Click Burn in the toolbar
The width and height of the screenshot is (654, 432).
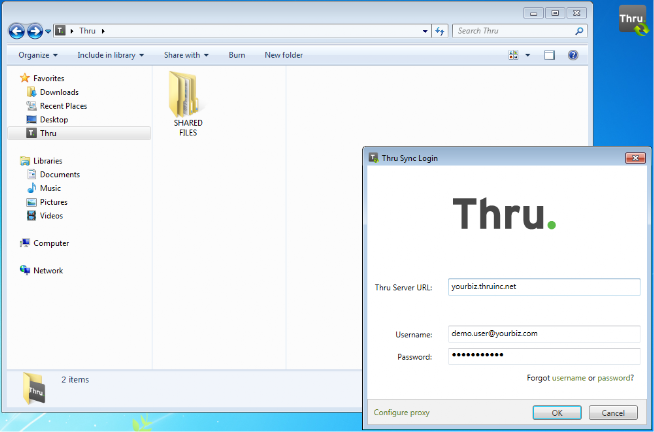tap(236, 55)
